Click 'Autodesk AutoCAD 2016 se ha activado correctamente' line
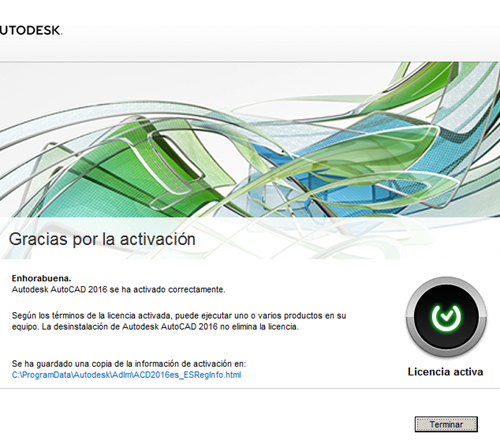This screenshot has height=441, width=500. coord(118,290)
